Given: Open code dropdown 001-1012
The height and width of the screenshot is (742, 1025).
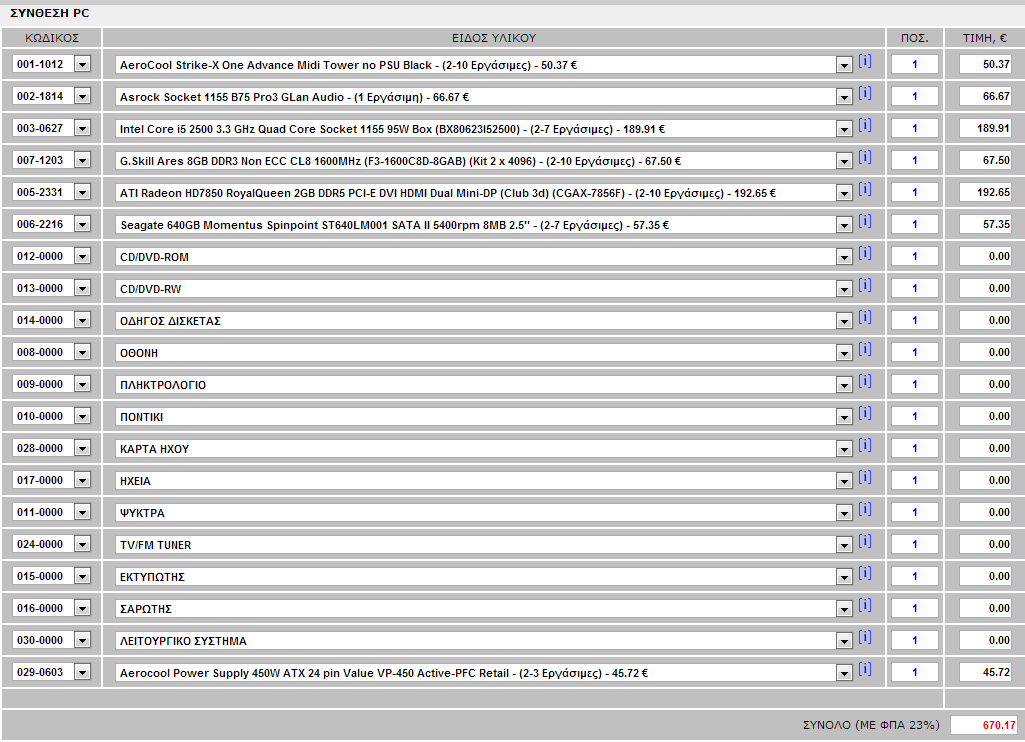Looking at the screenshot, I should coord(82,64).
